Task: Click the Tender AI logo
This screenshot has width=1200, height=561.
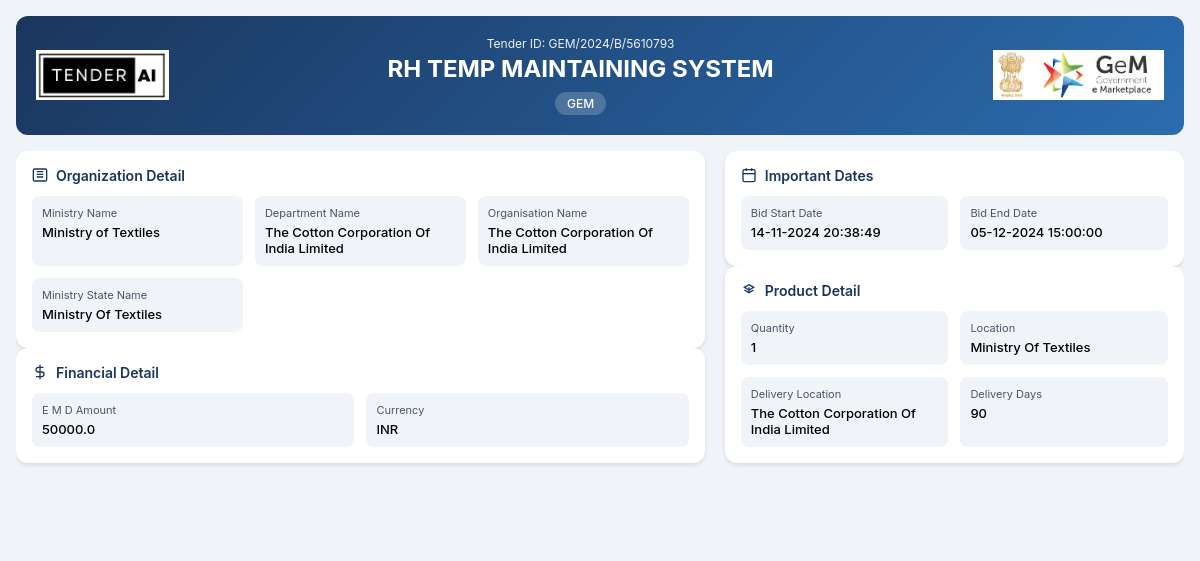Action: coord(102,75)
